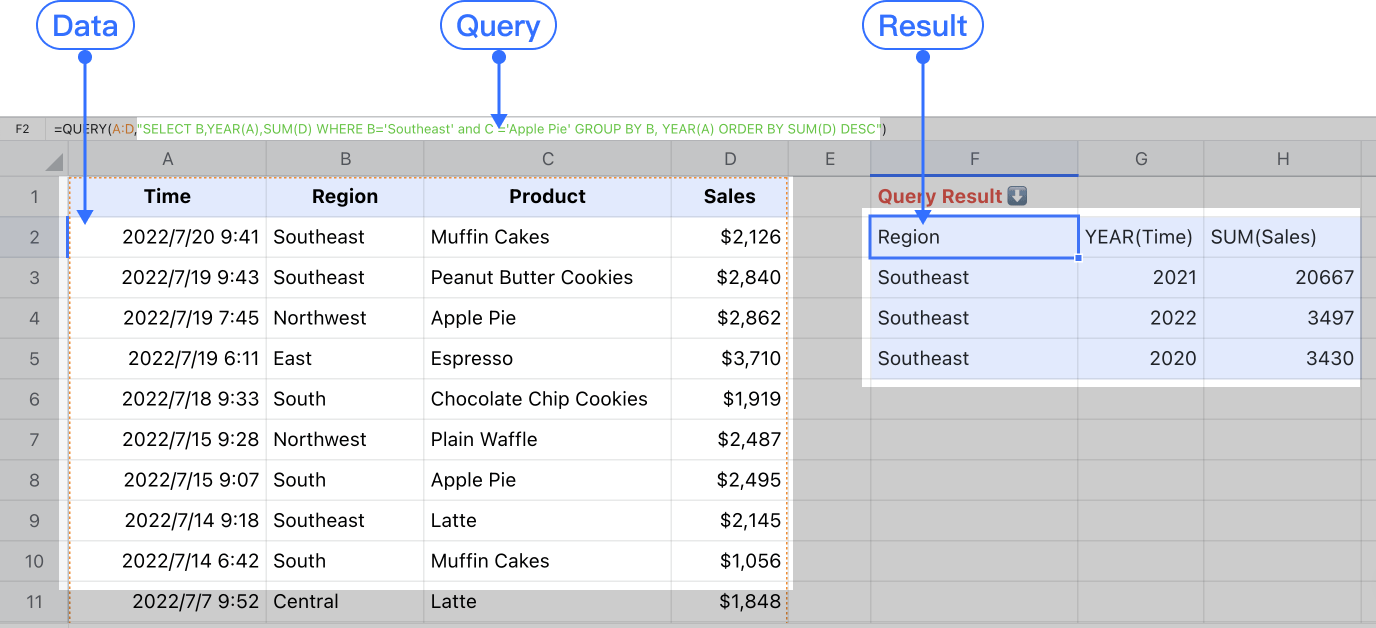Click the down arrow icon beside Query Result
The width and height of the screenshot is (1376, 628).
pyautogui.click(x=1017, y=196)
